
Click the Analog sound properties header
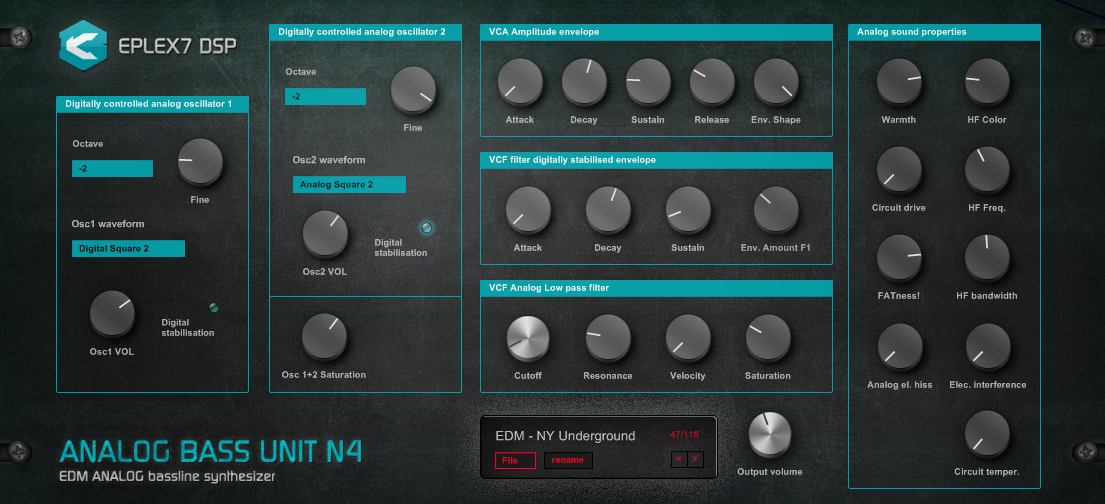[945, 32]
